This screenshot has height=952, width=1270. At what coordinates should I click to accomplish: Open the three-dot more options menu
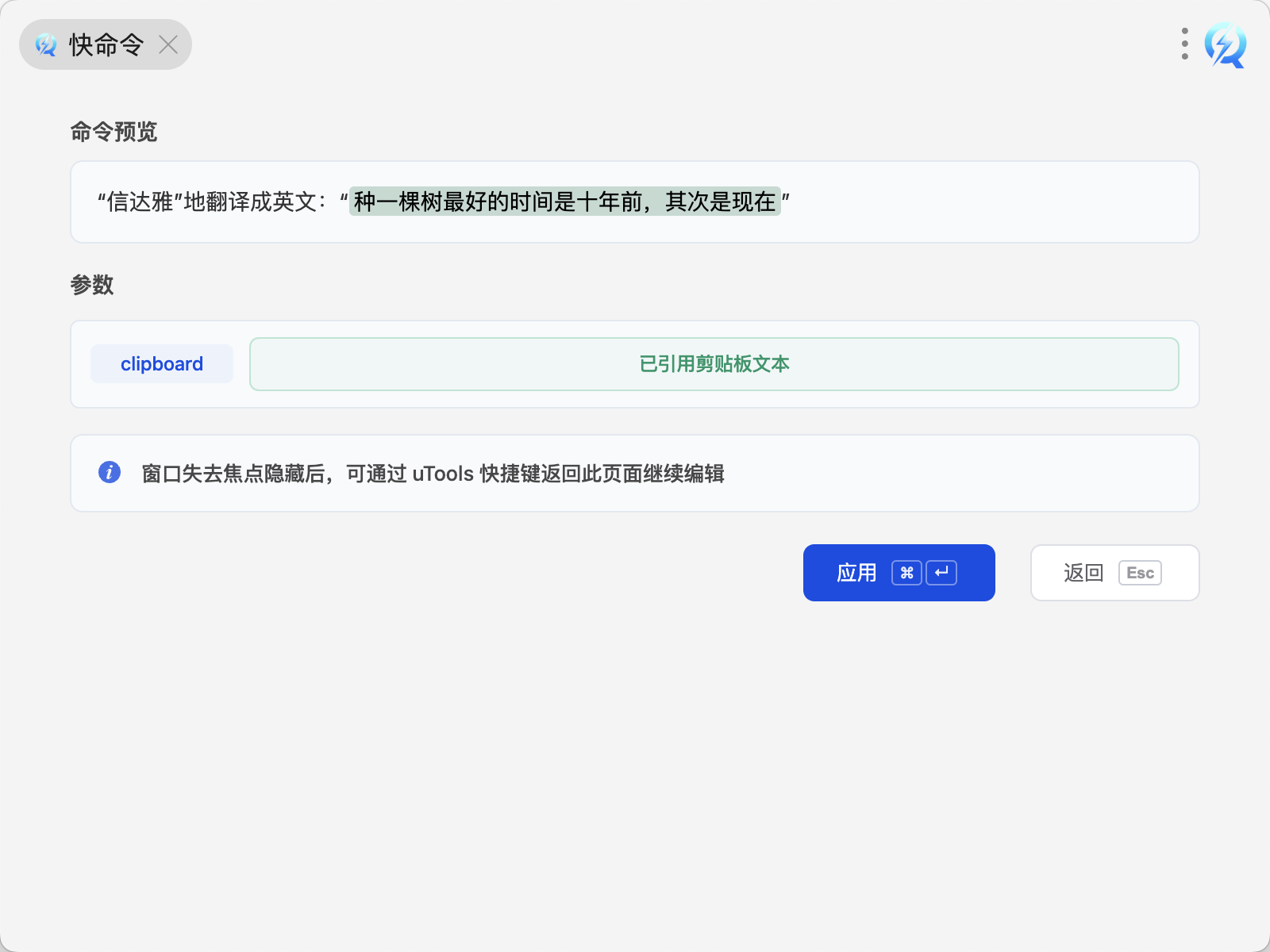(1184, 44)
